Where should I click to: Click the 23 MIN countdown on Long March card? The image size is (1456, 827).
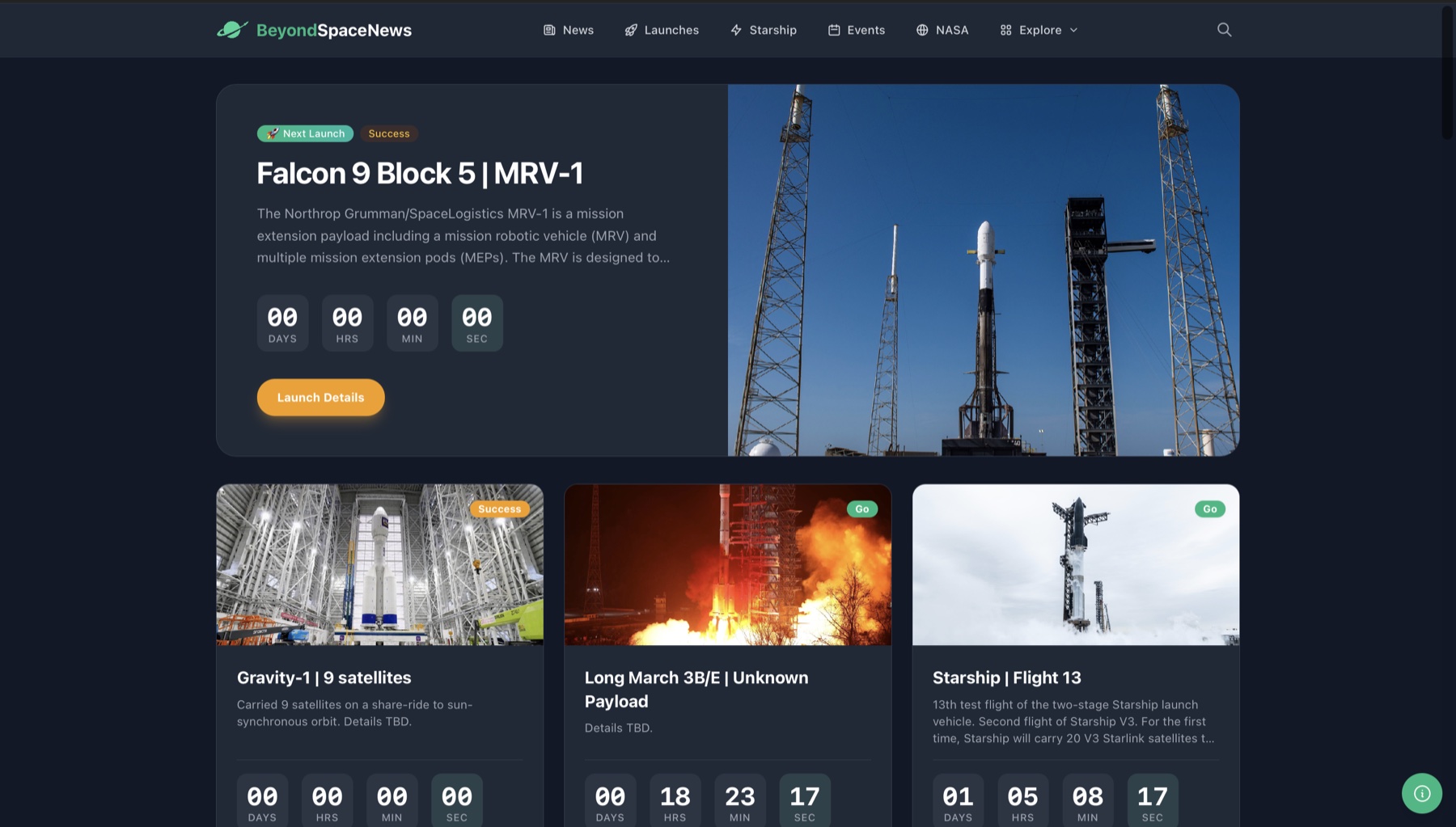click(740, 800)
